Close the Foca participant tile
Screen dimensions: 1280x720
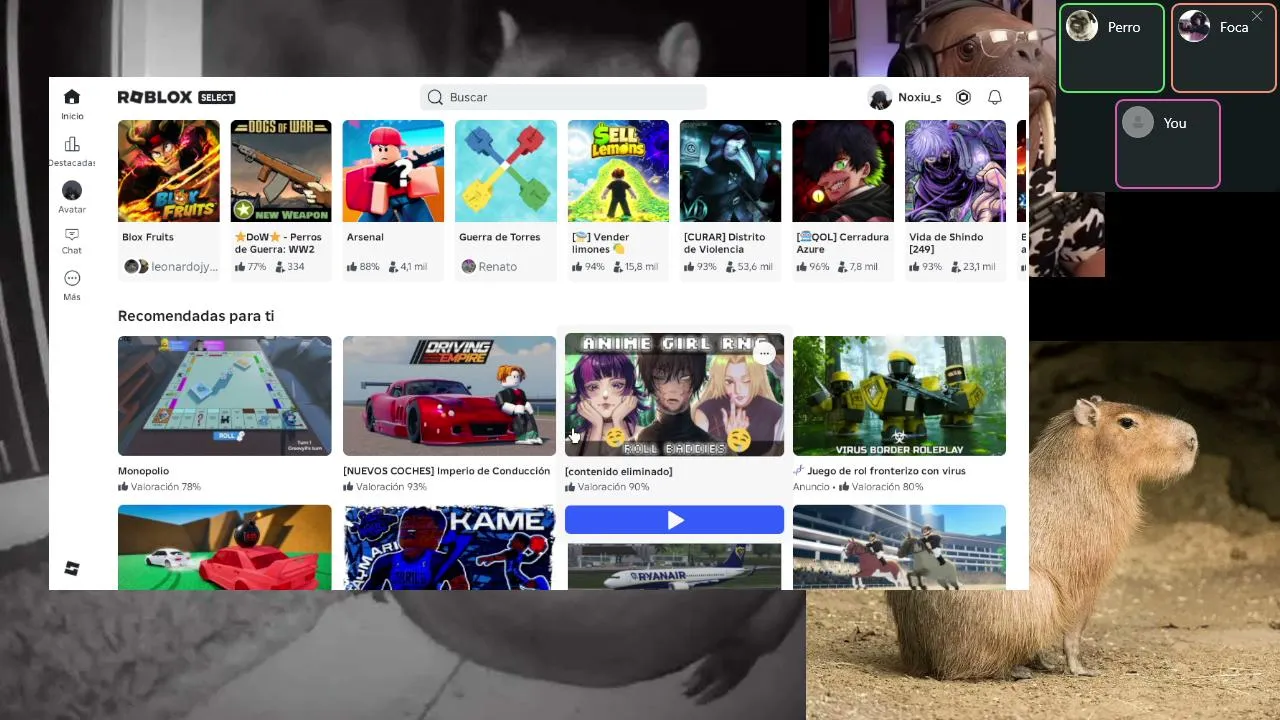1257,17
